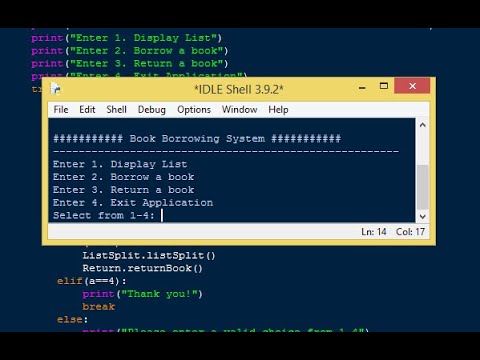
Task: Close the IDLE Shell window
Action: point(412,86)
